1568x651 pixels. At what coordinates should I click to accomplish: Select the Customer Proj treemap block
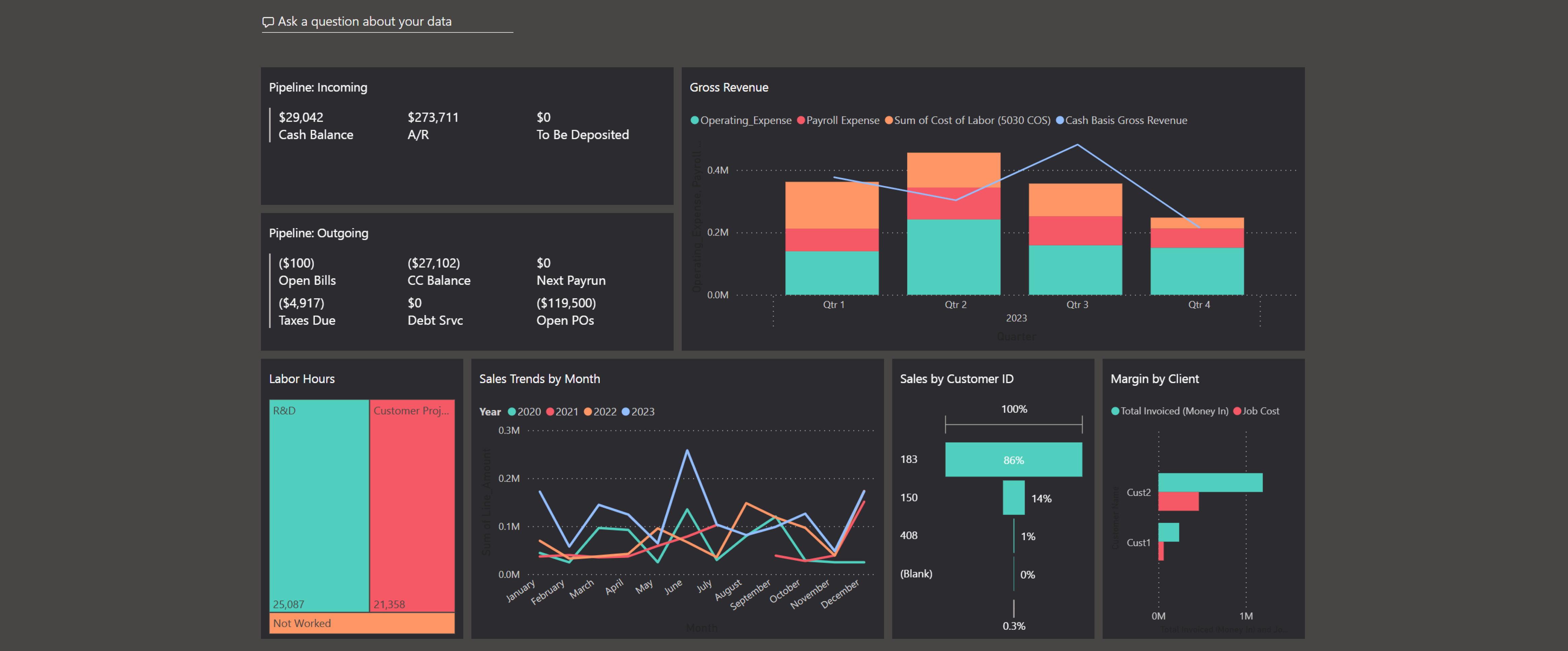412,505
